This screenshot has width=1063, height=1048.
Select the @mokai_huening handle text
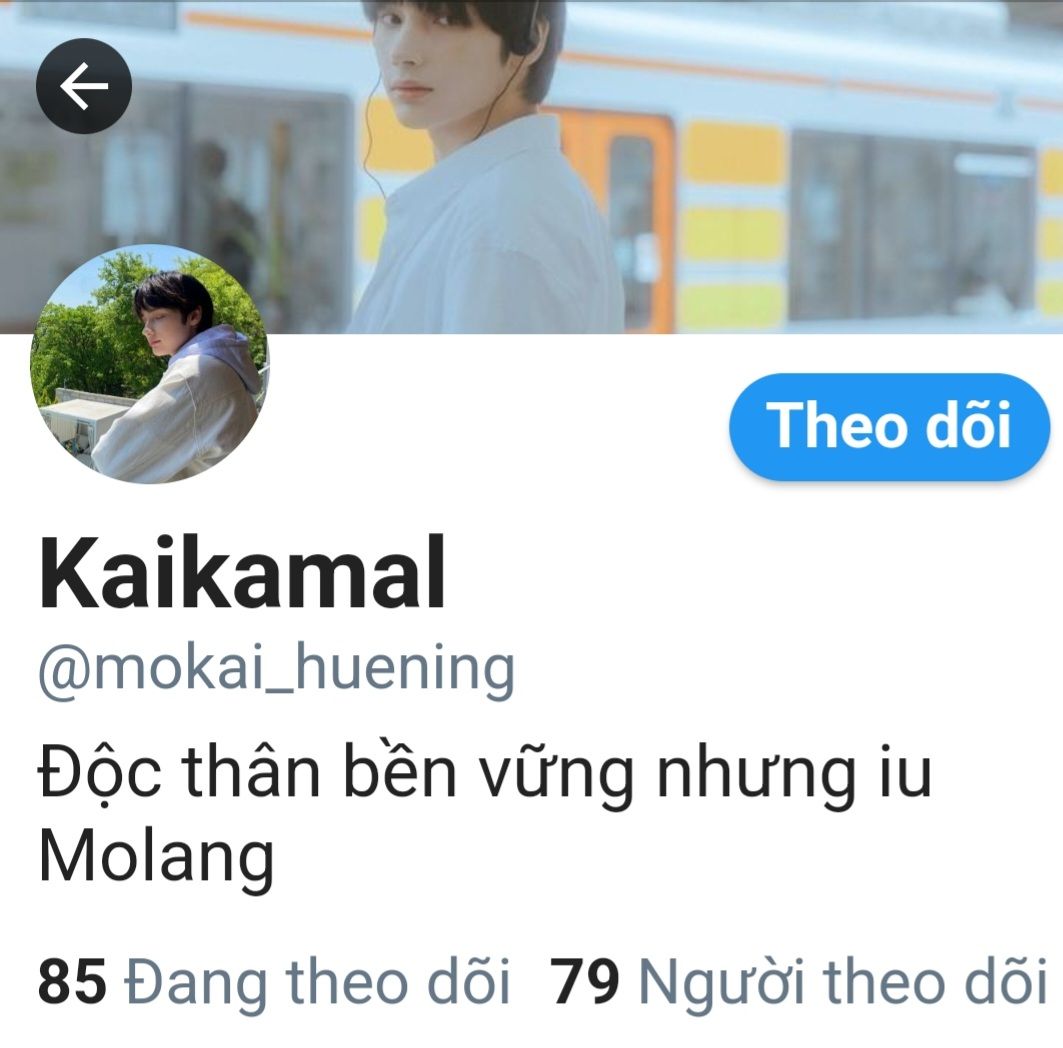pos(276,669)
